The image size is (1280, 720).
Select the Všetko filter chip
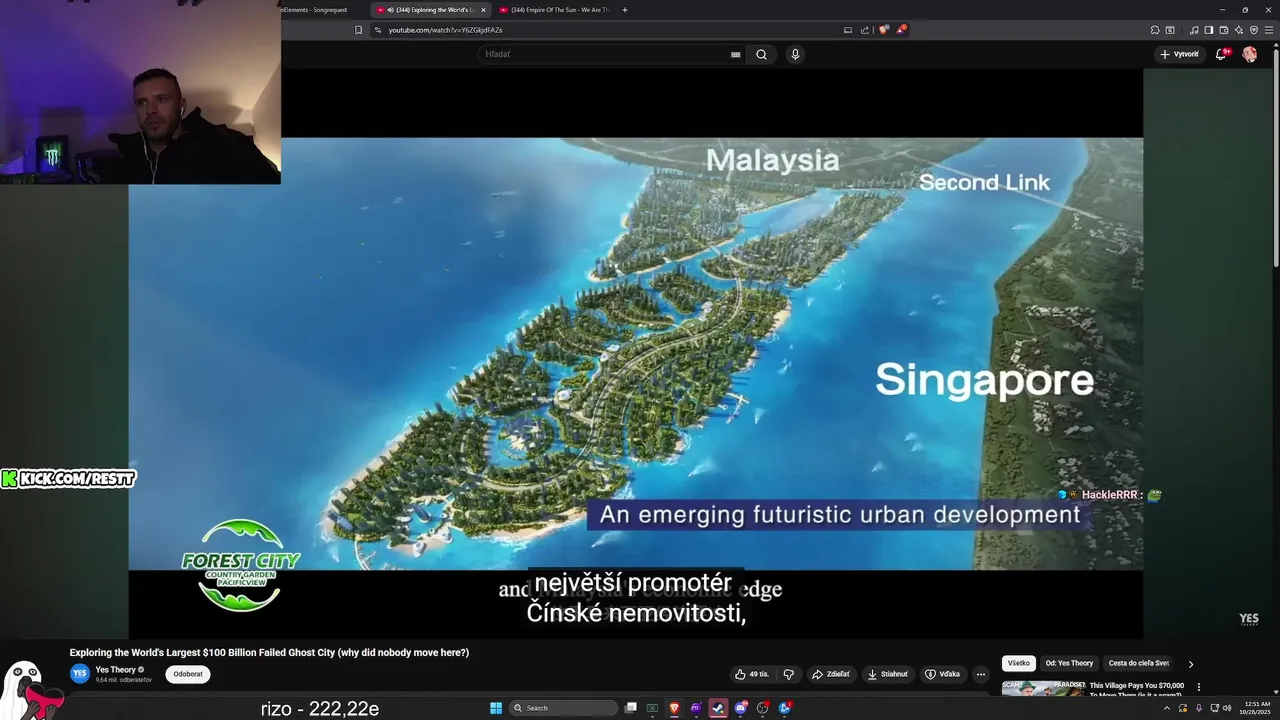coord(1019,663)
